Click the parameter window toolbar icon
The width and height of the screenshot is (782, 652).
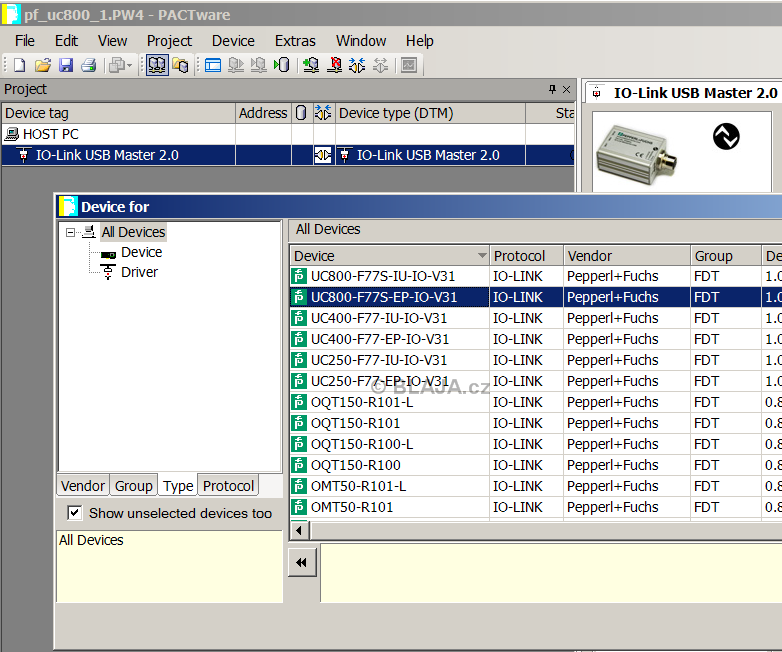[x=213, y=65]
